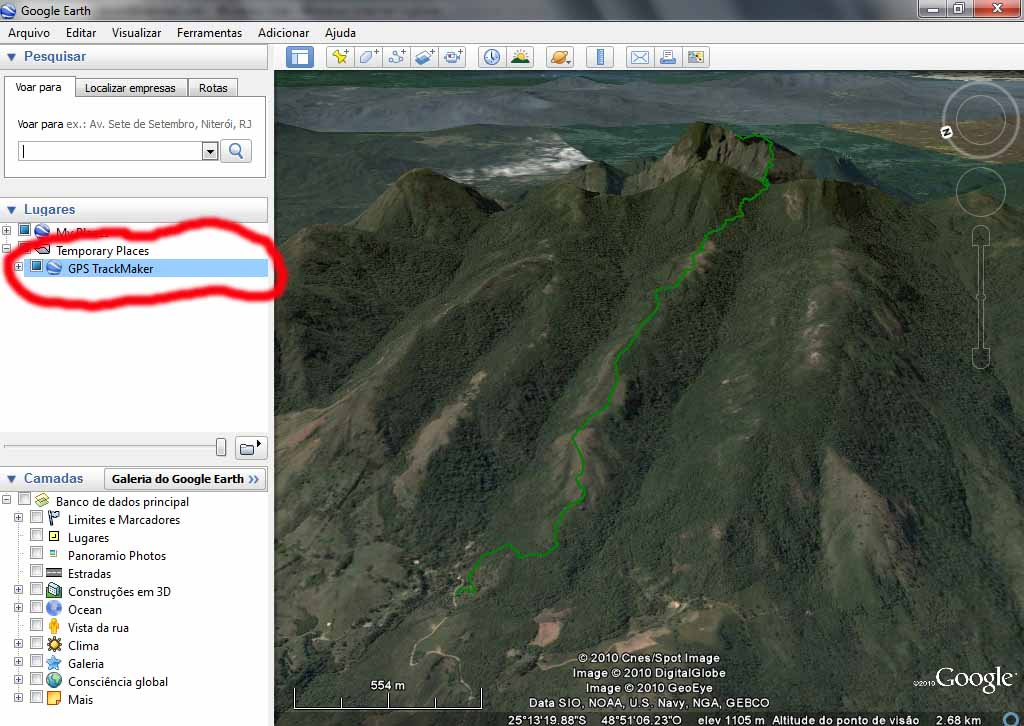Click the places opacity slider handle
Image resolution: width=1024 pixels, height=726 pixels.
(221, 446)
